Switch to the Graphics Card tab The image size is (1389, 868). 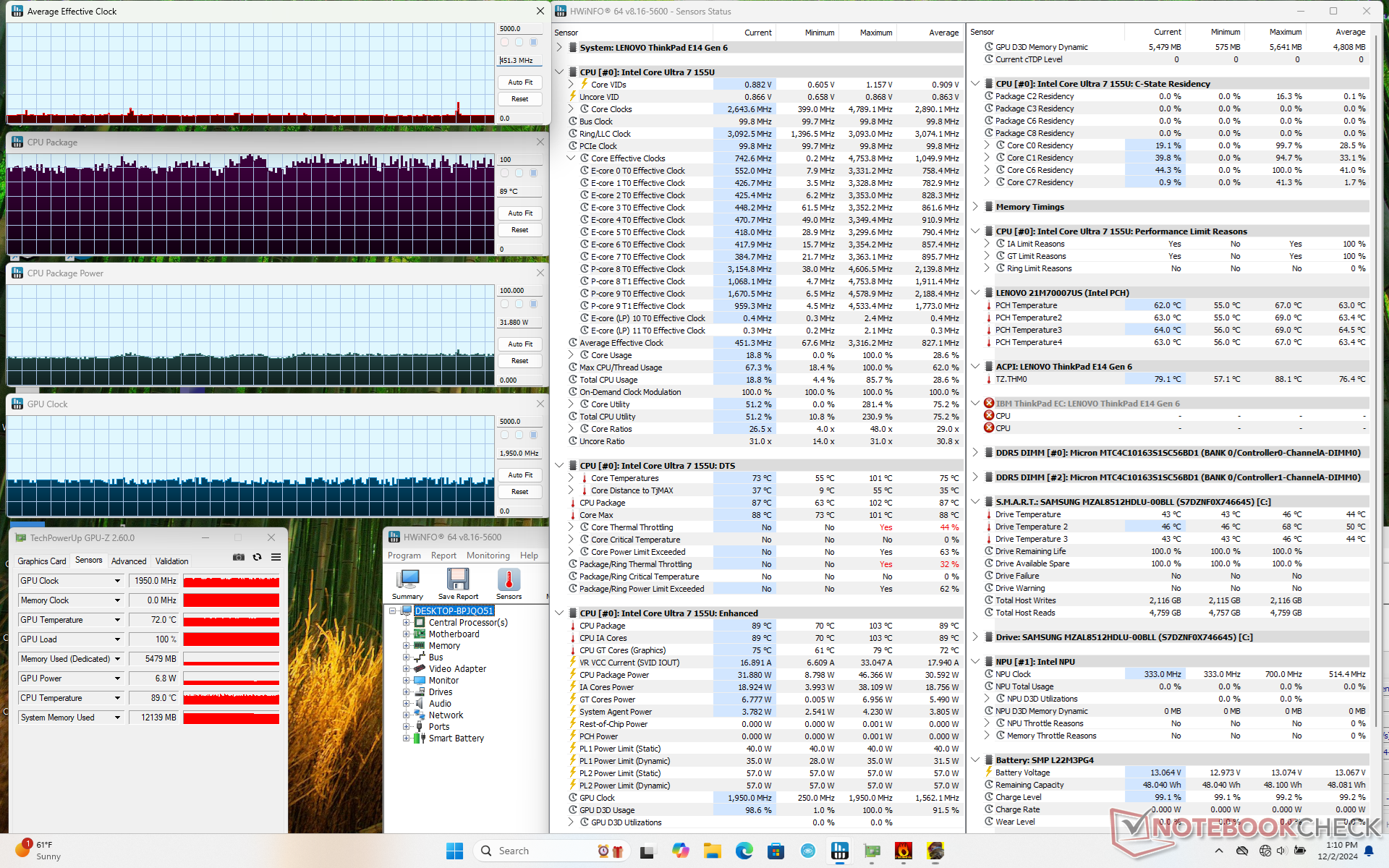[x=41, y=561]
